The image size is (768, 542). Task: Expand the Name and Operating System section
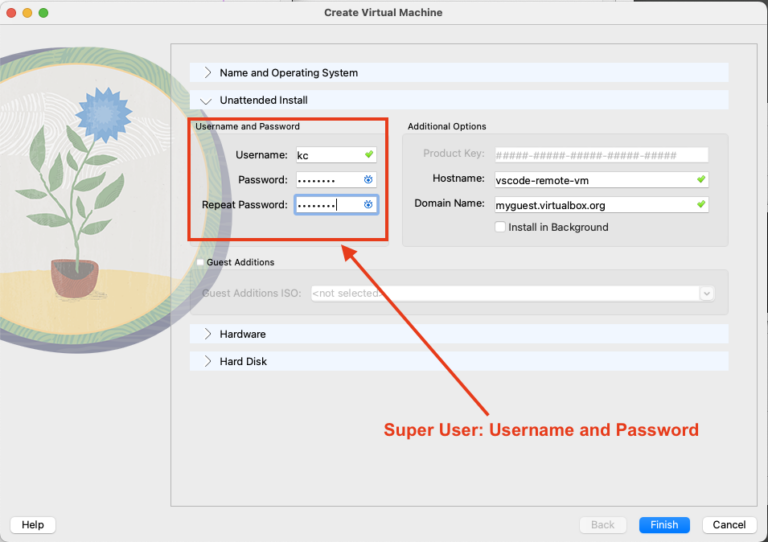click(208, 73)
